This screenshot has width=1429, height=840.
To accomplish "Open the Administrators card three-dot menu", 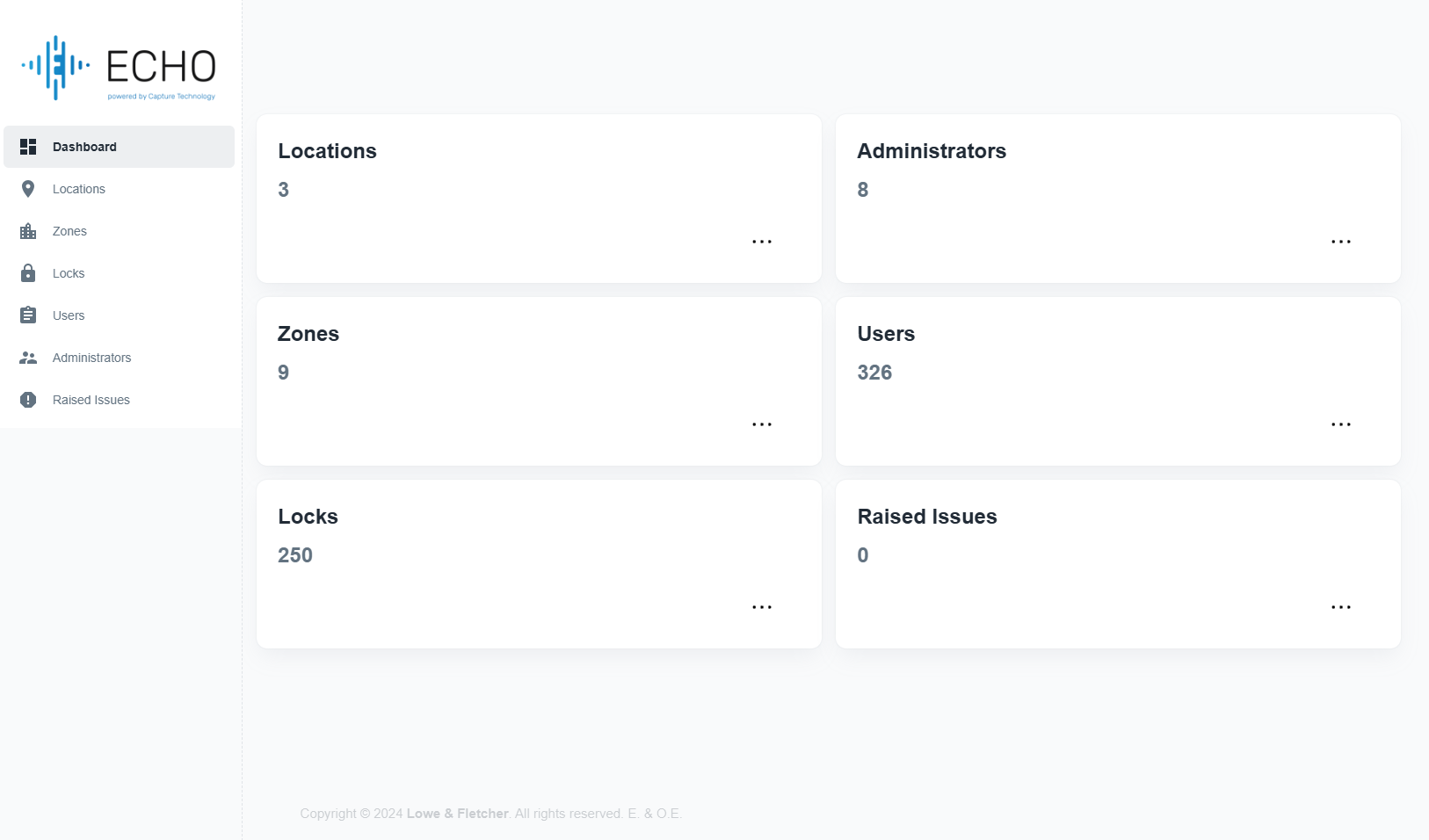I will tap(1340, 242).
